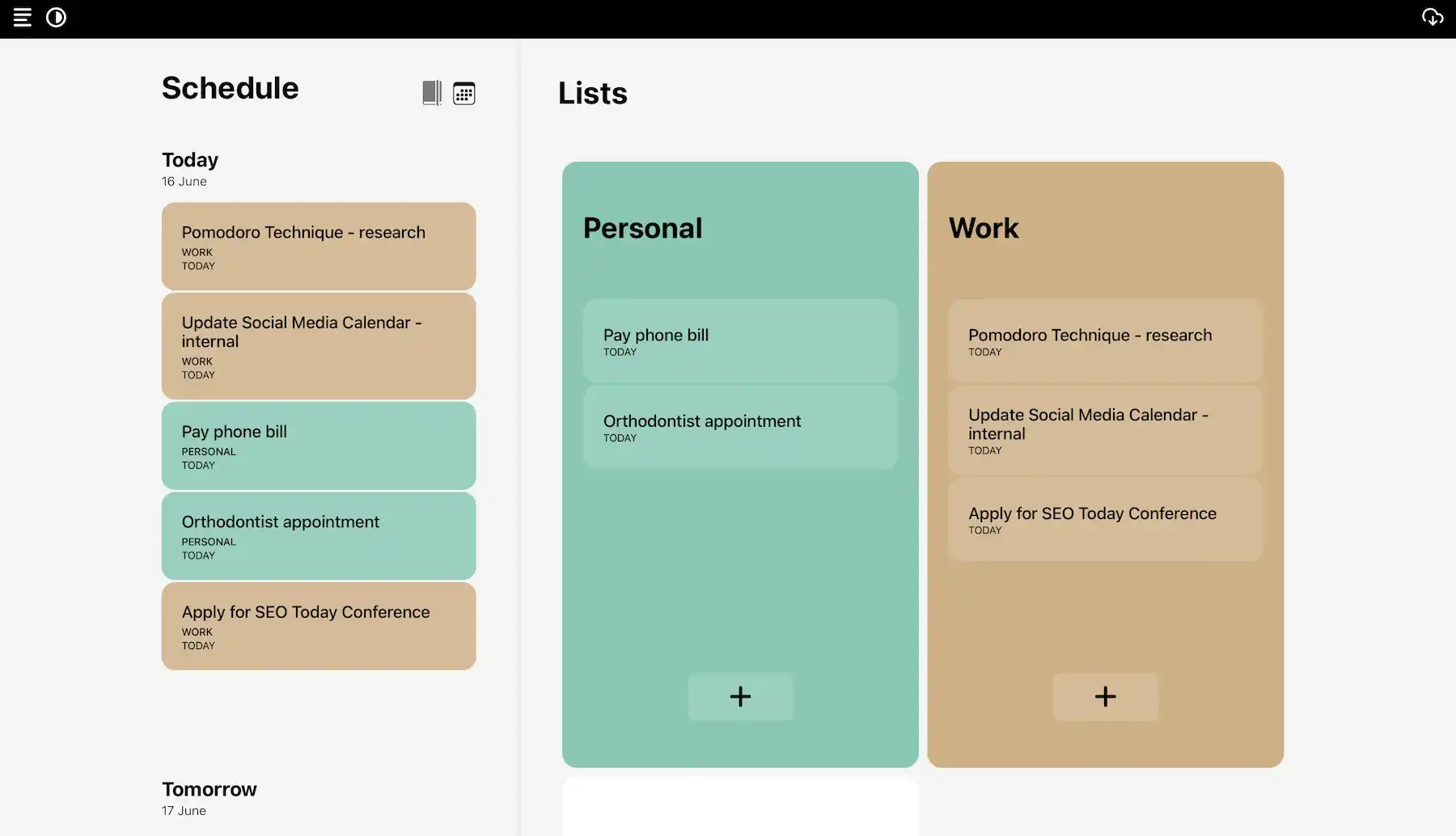This screenshot has width=1456, height=836.
Task: Add a task with the Personal list plus button
Action: pos(740,696)
